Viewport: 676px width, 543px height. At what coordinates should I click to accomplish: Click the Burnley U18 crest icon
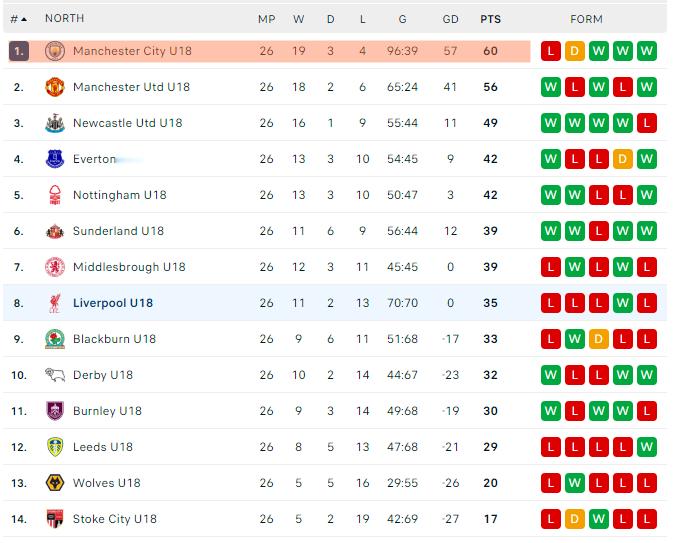tap(55, 411)
